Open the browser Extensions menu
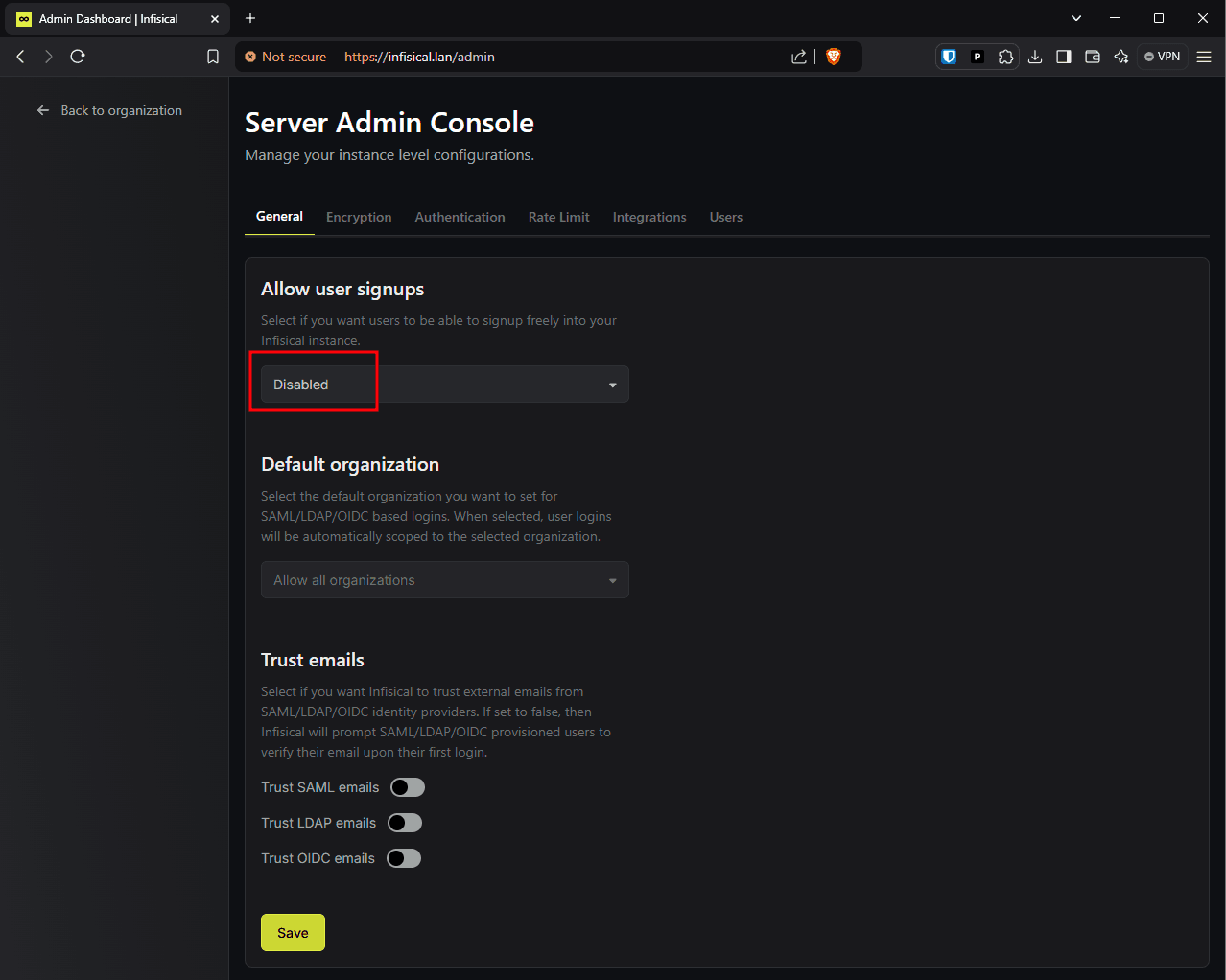Viewport: 1226px width, 980px height. (x=1005, y=57)
